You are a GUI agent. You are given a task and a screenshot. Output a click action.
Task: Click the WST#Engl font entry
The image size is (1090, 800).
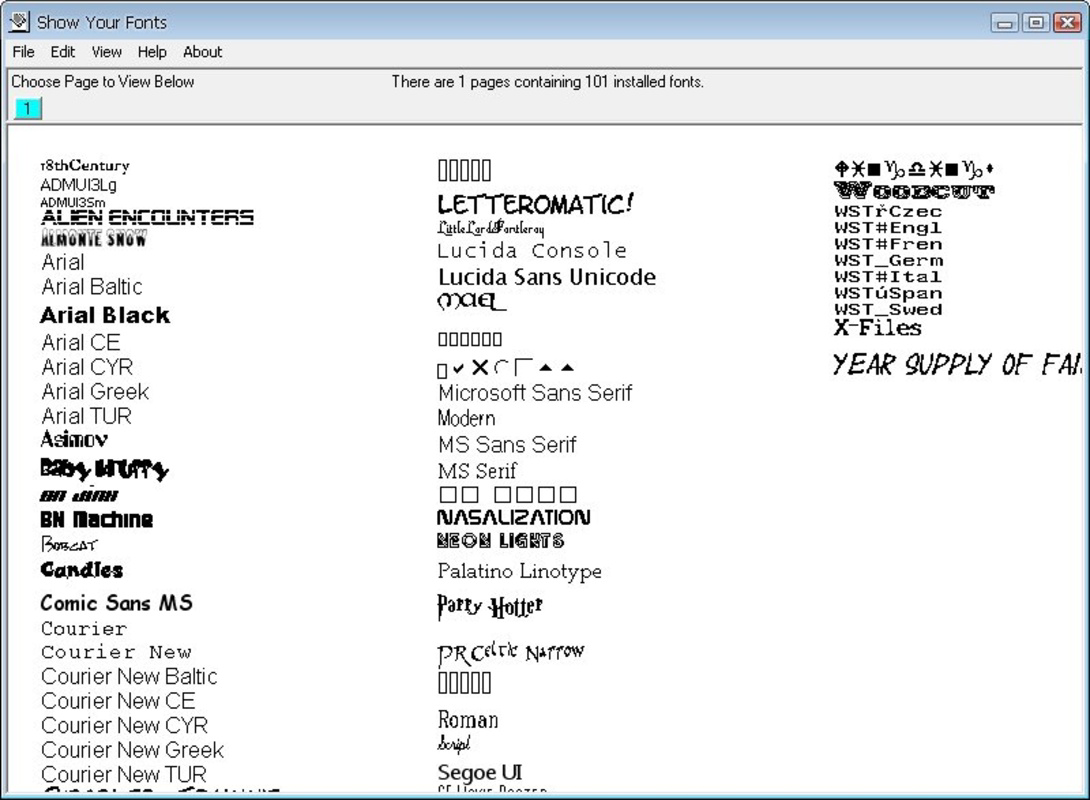tap(888, 227)
